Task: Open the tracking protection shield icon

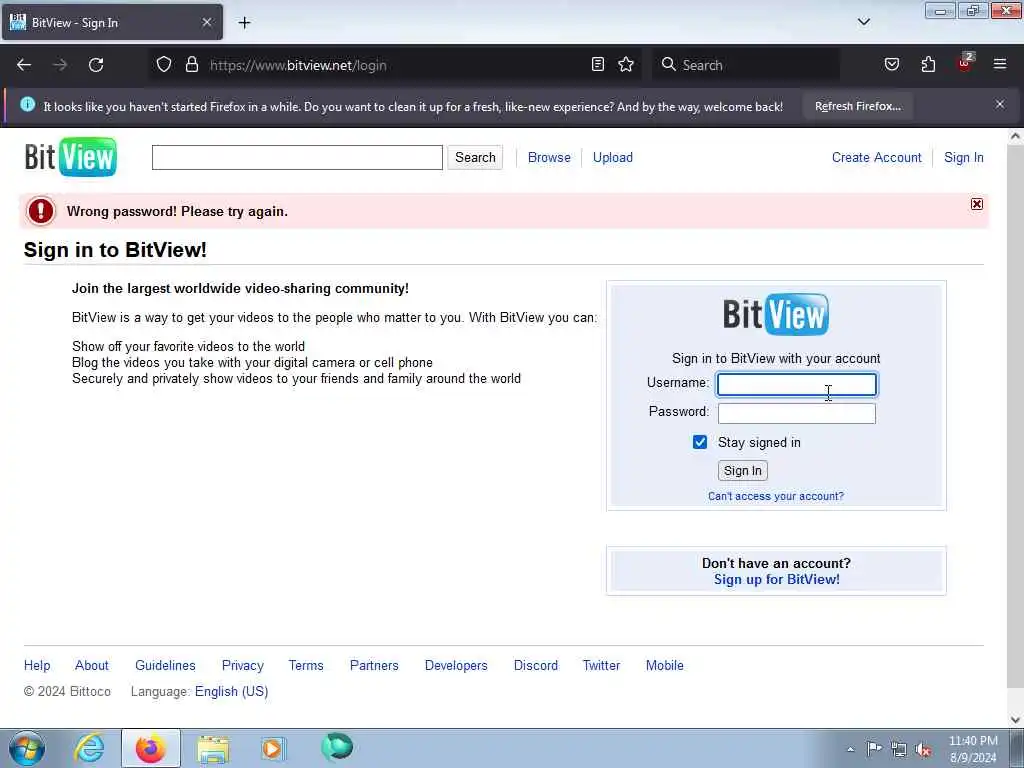Action: tap(164, 65)
